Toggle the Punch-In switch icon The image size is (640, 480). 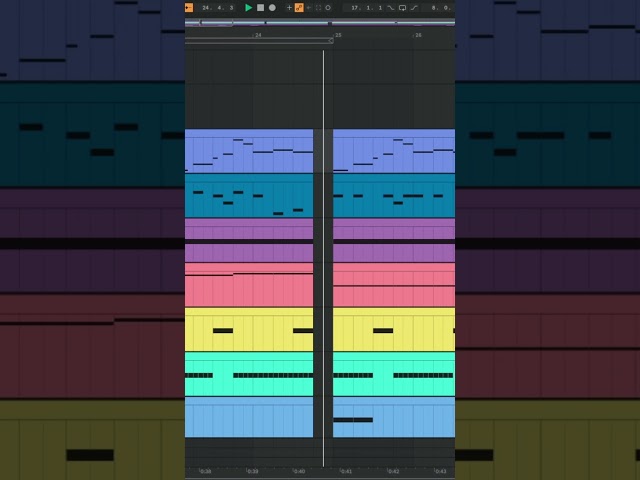391,7
